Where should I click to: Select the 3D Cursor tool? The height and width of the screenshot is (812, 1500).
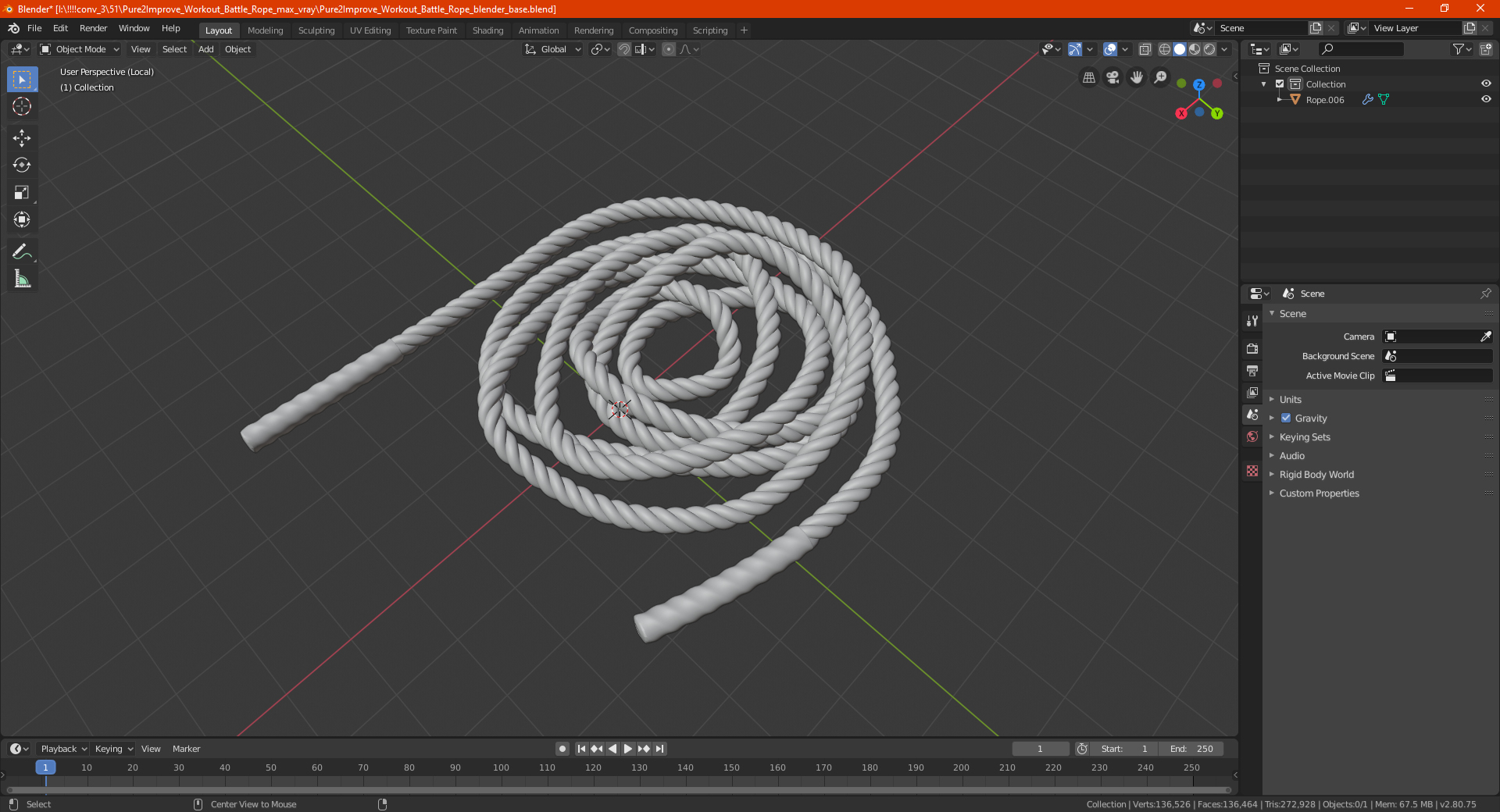[22, 107]
